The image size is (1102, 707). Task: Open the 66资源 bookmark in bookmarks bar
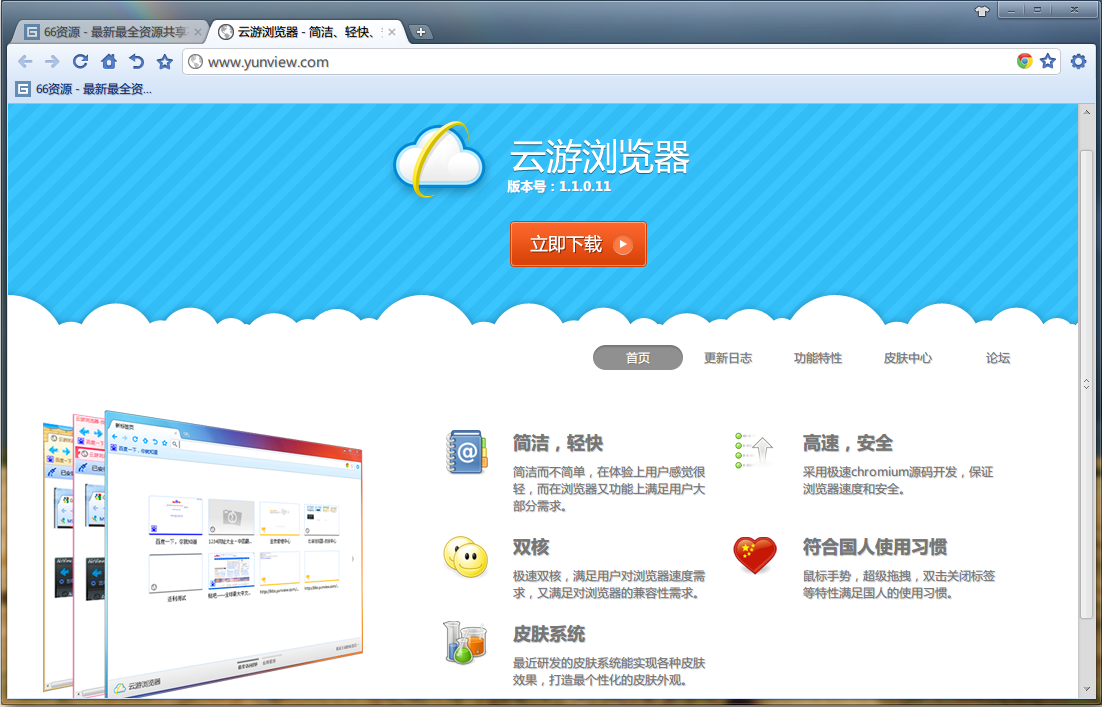coord(84,89)
